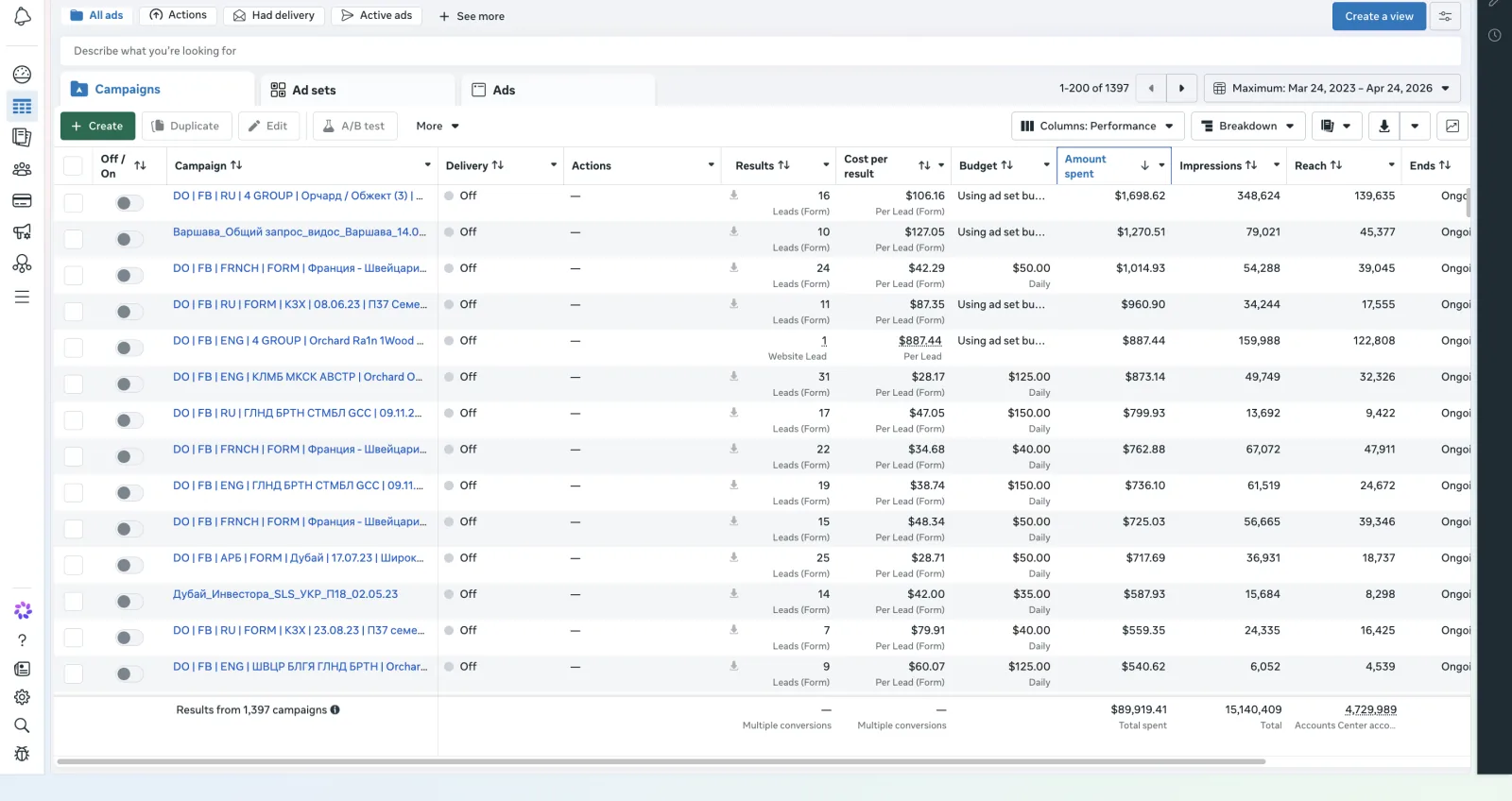This screenshot has height=801, width=1512.
Task: Open the date range Maximum dropdown
Action: pyautogui.click(x=1332, y=88)
